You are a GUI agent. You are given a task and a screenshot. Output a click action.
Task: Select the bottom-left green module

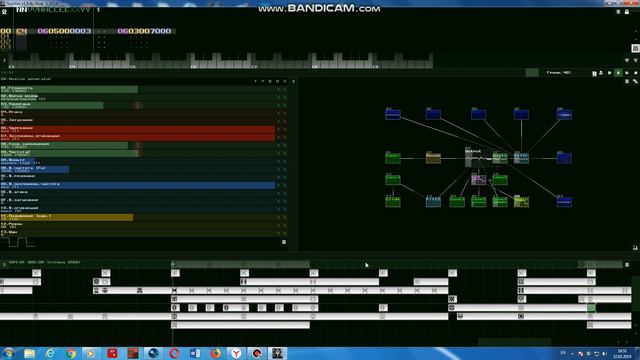pos(393,201)
